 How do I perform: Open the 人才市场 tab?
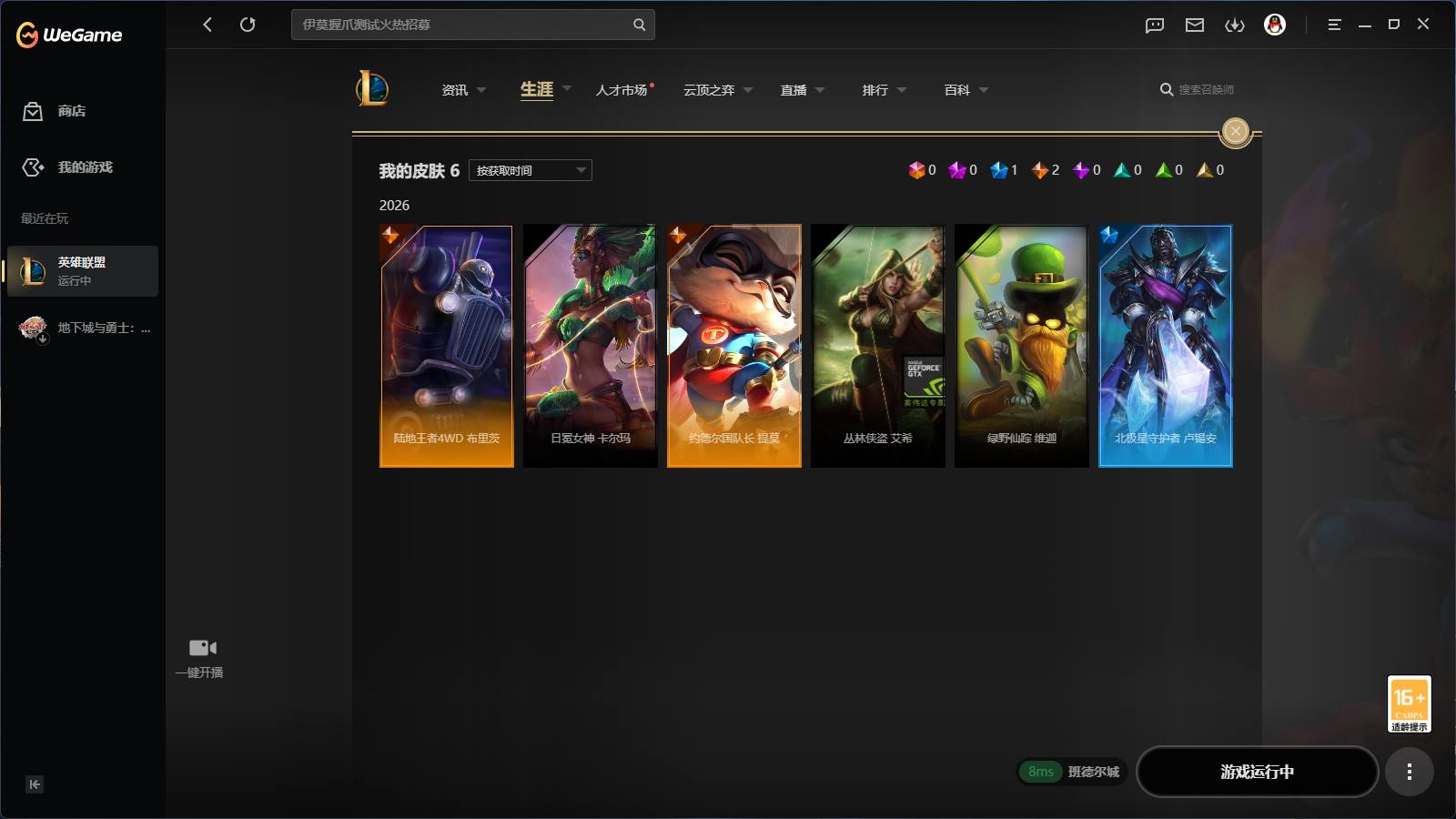pos(622,90)
